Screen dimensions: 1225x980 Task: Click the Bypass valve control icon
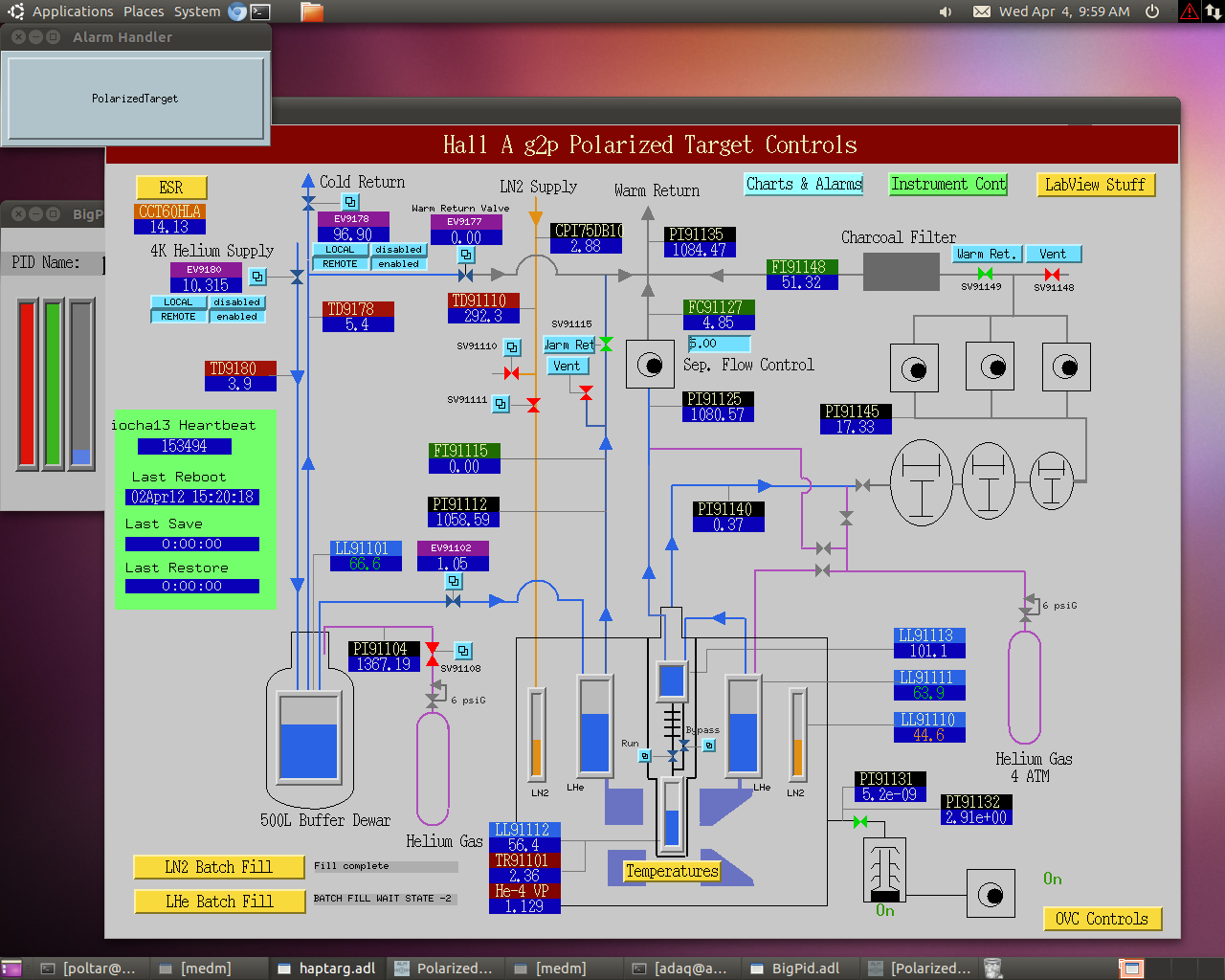(709, 746)
